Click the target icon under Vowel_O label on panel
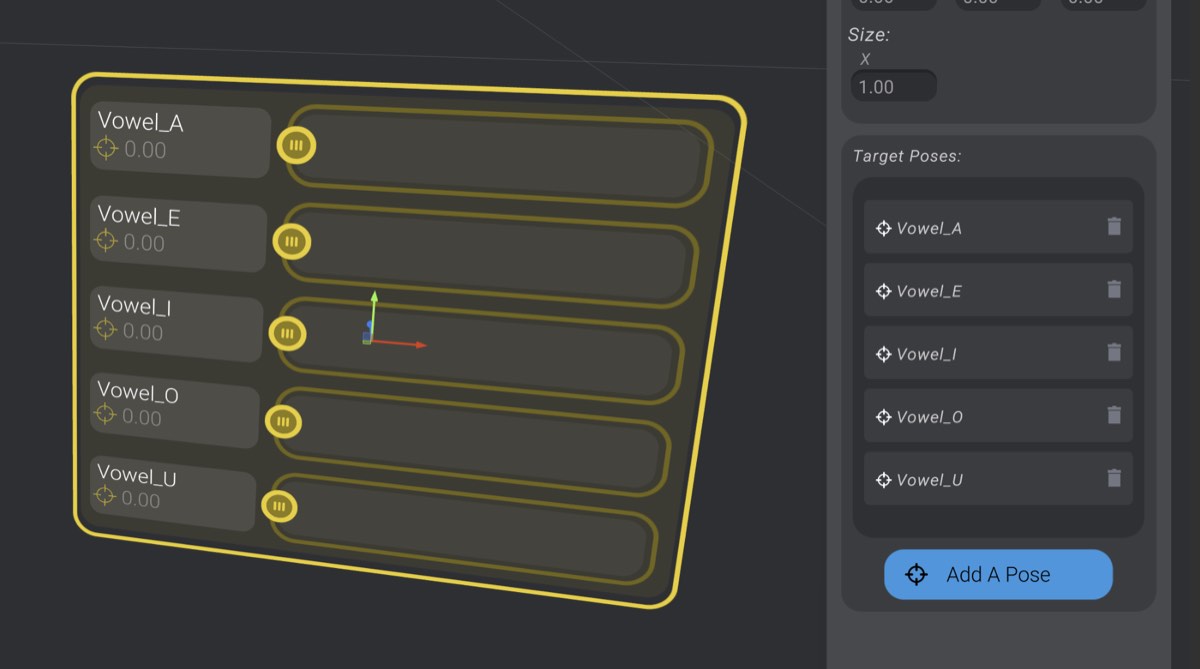 [x=104, y=415]
